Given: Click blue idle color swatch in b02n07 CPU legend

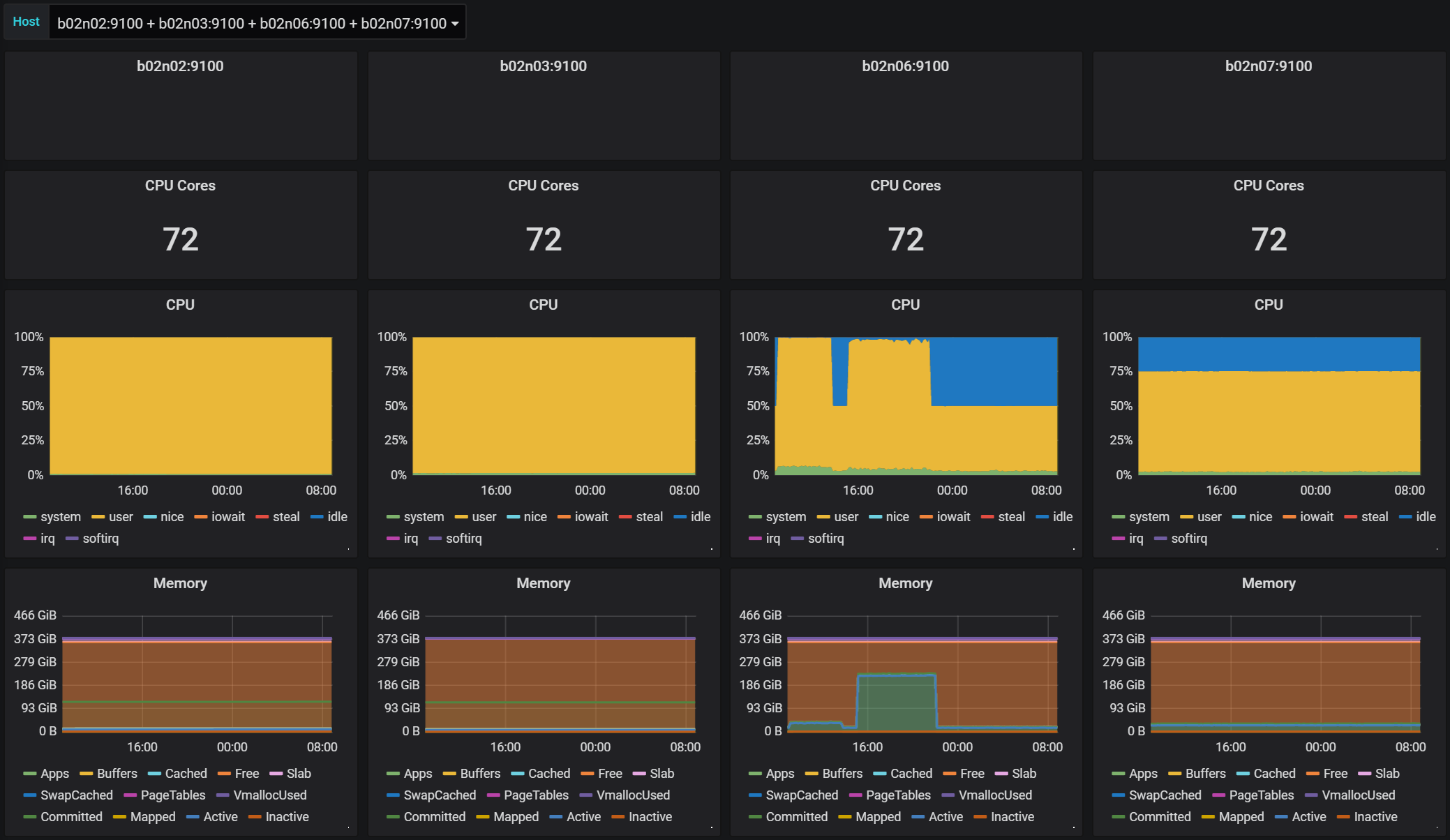Looking at the screenshot, I should (x=1405, y=517).
